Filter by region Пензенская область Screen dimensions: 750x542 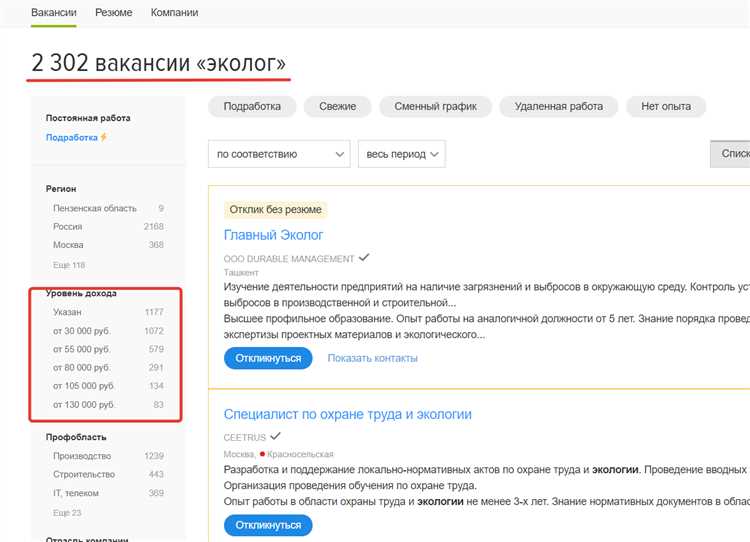coord(108,208)
